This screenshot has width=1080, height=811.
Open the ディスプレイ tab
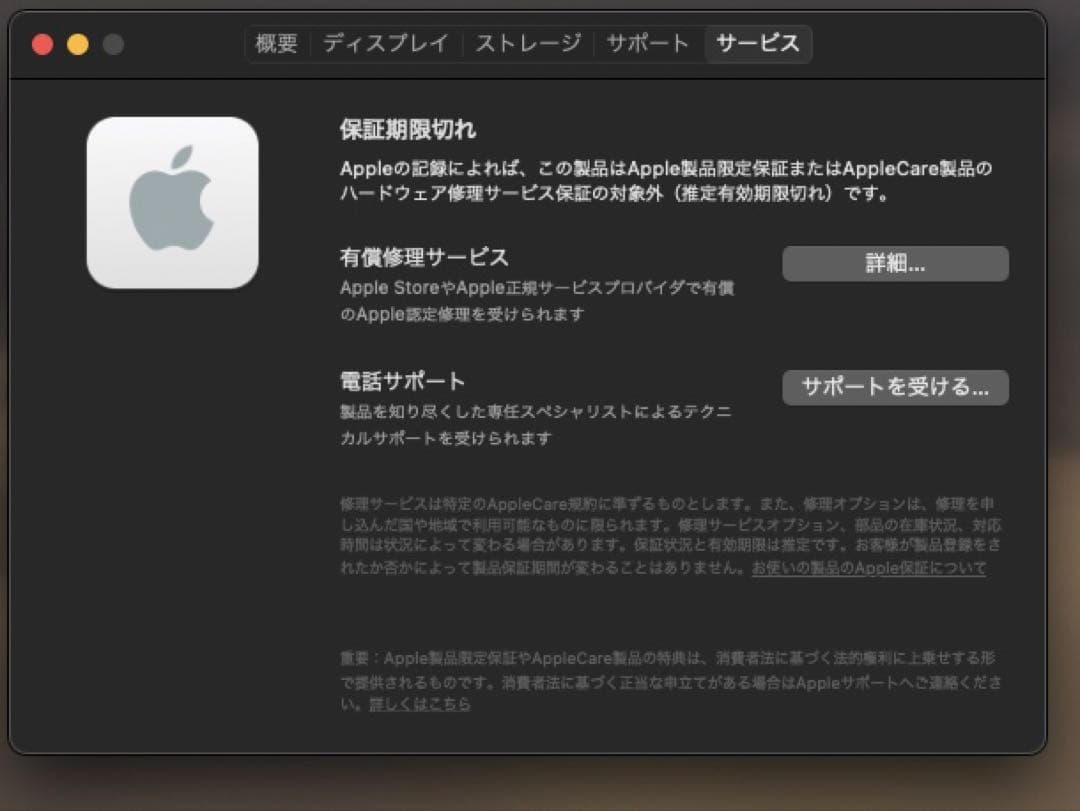click(386, 43)
